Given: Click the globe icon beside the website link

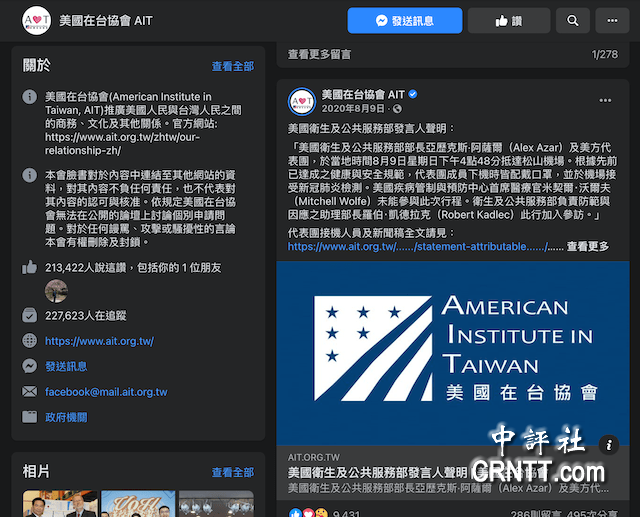Looking at the screenshot, I should click(29, 341).
